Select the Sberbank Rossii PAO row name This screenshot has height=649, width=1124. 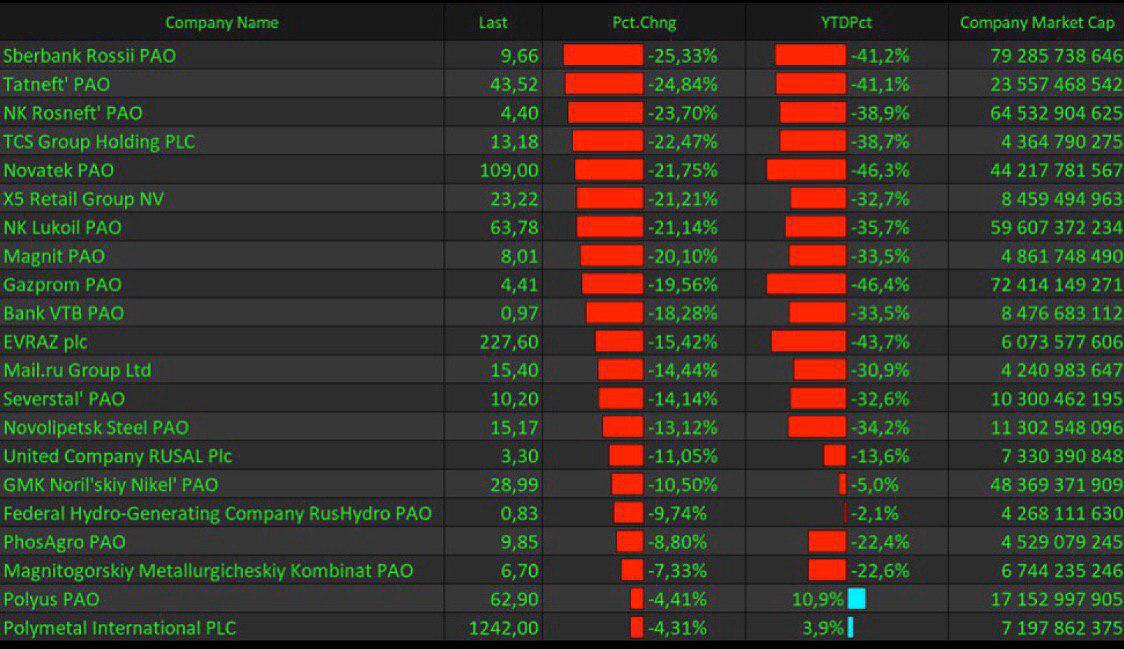coord(90,56)
